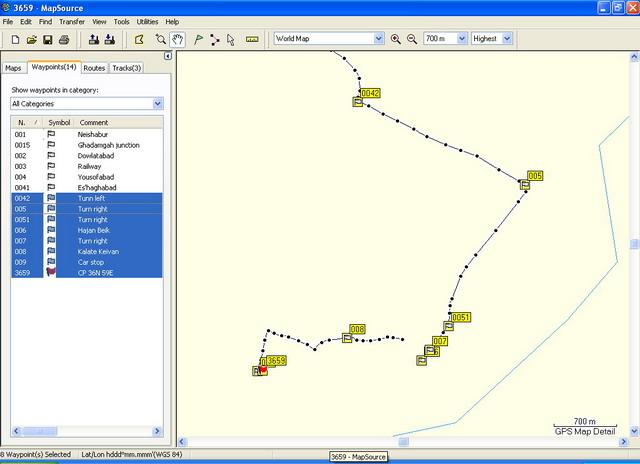Select waypoint 001 Neishabur row

click(87, 134)
